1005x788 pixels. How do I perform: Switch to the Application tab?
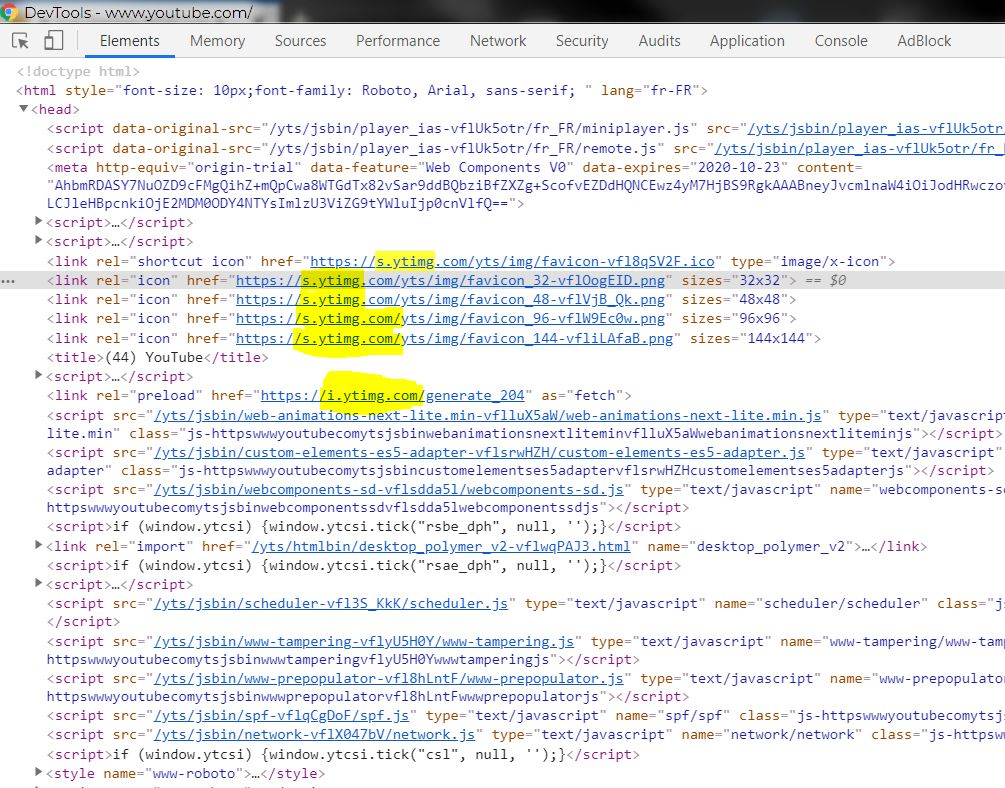point(746,41)
